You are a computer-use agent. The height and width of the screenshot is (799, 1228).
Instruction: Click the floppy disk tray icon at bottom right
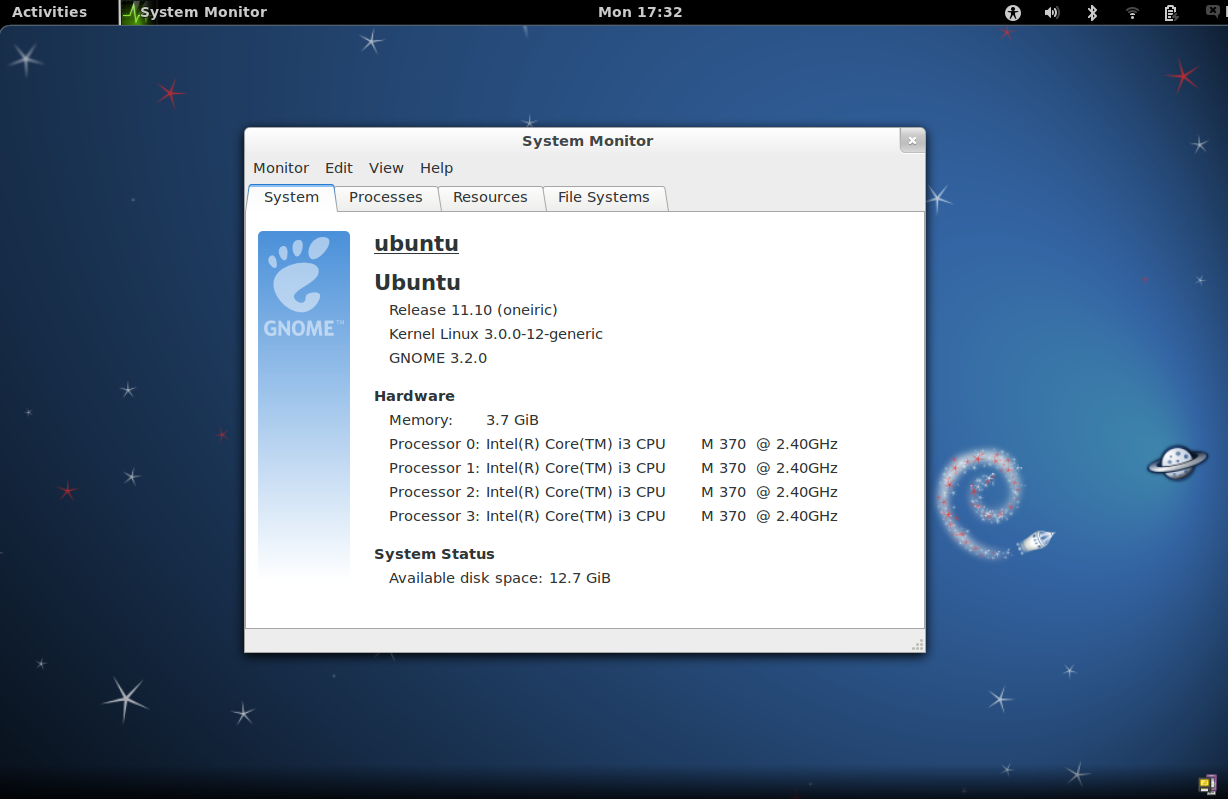pos(1207,783)
